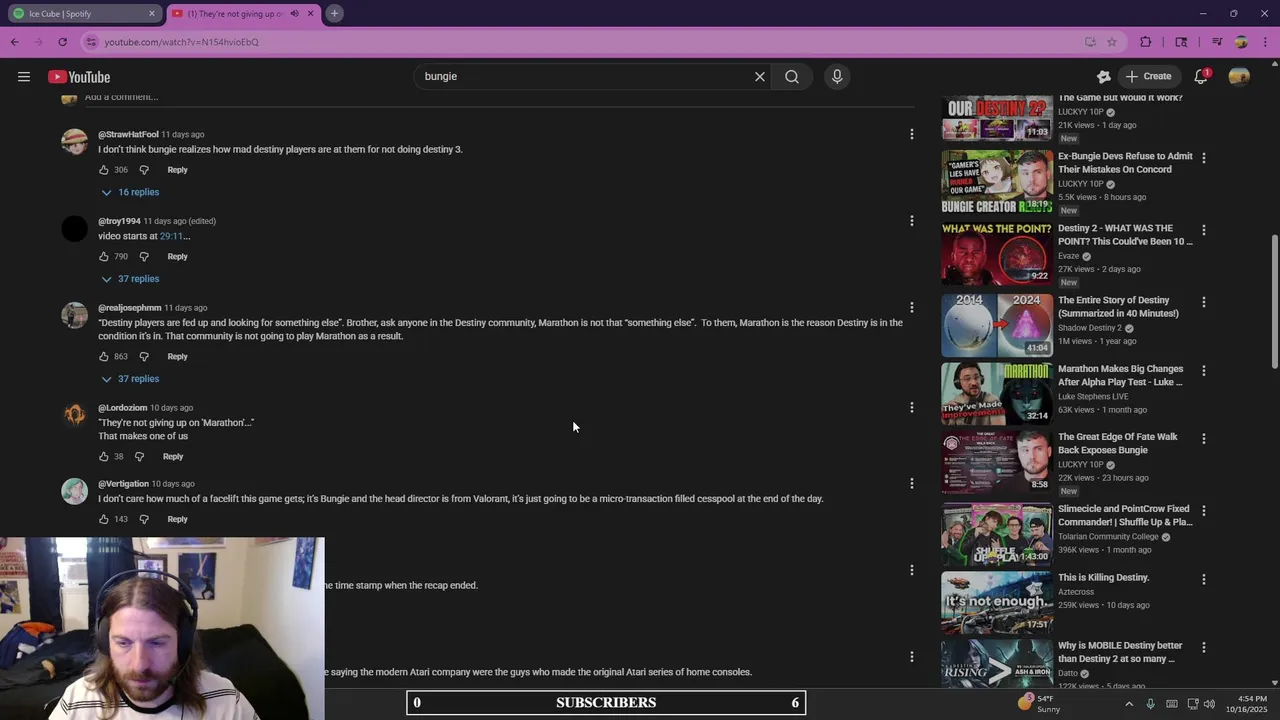This screenshot has height=720, width=1280.
Task: Open the notifications bell
Action: coord(1201,76)
